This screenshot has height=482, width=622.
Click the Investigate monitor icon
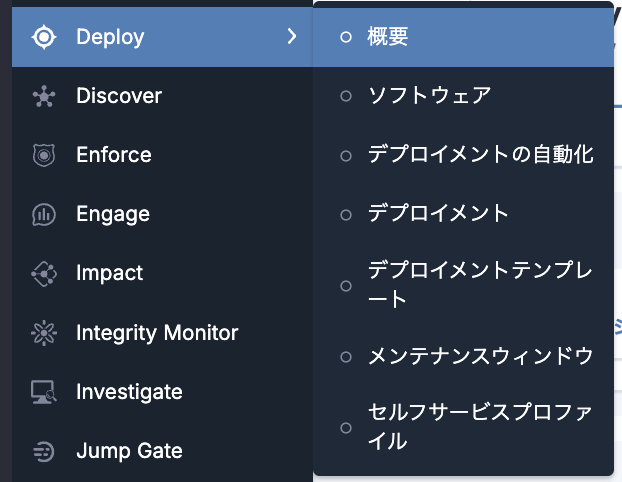43,392
